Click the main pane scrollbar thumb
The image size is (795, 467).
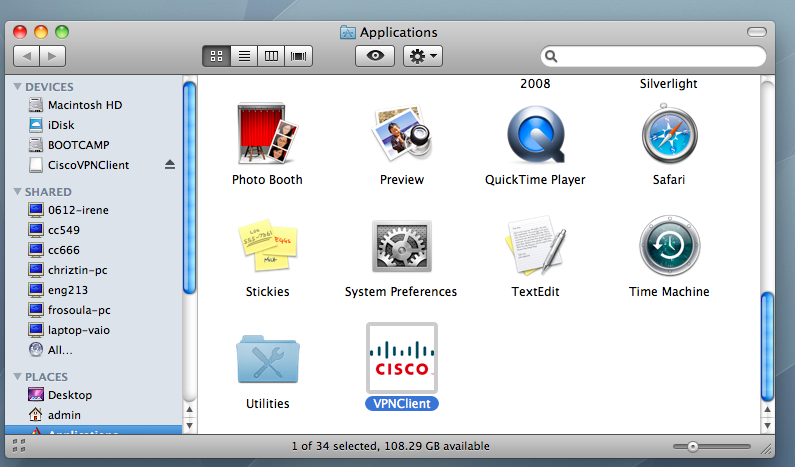tap(768, 347)
